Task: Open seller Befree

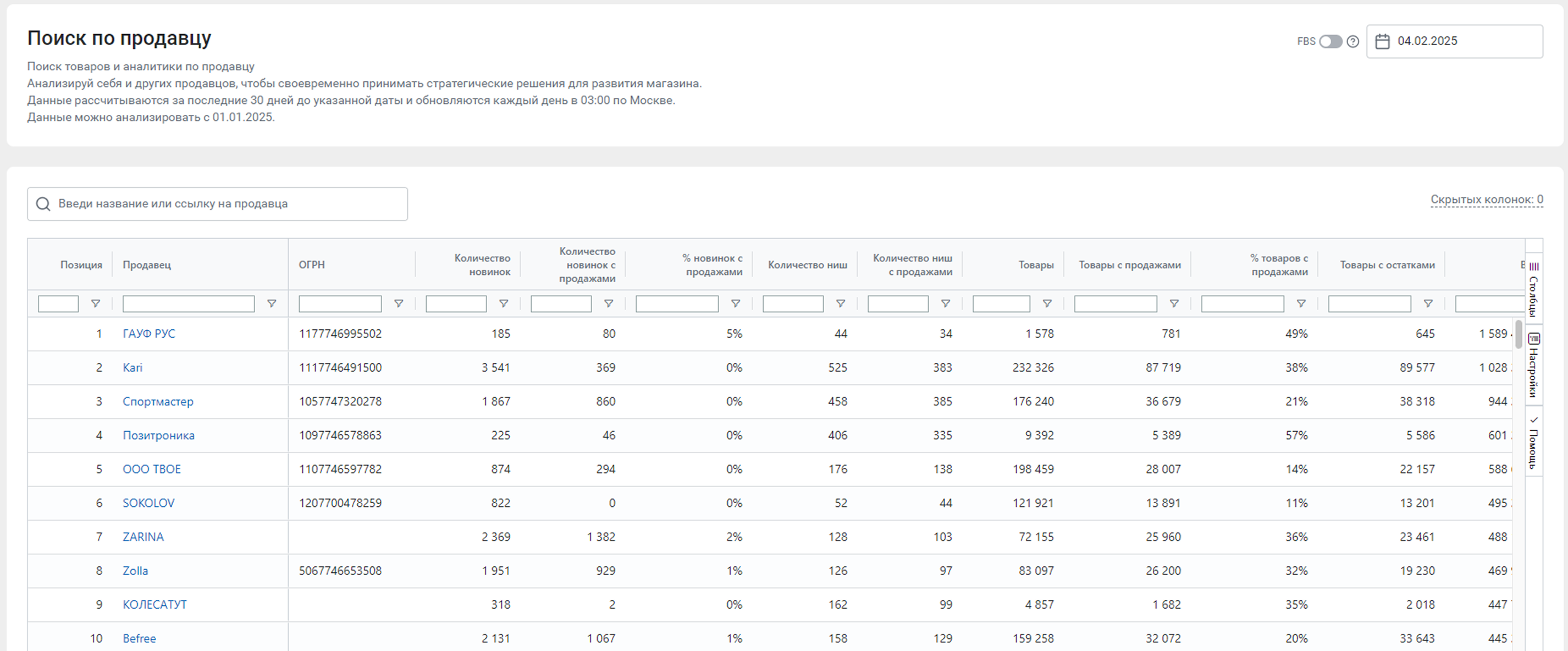Action: (139, 639)
